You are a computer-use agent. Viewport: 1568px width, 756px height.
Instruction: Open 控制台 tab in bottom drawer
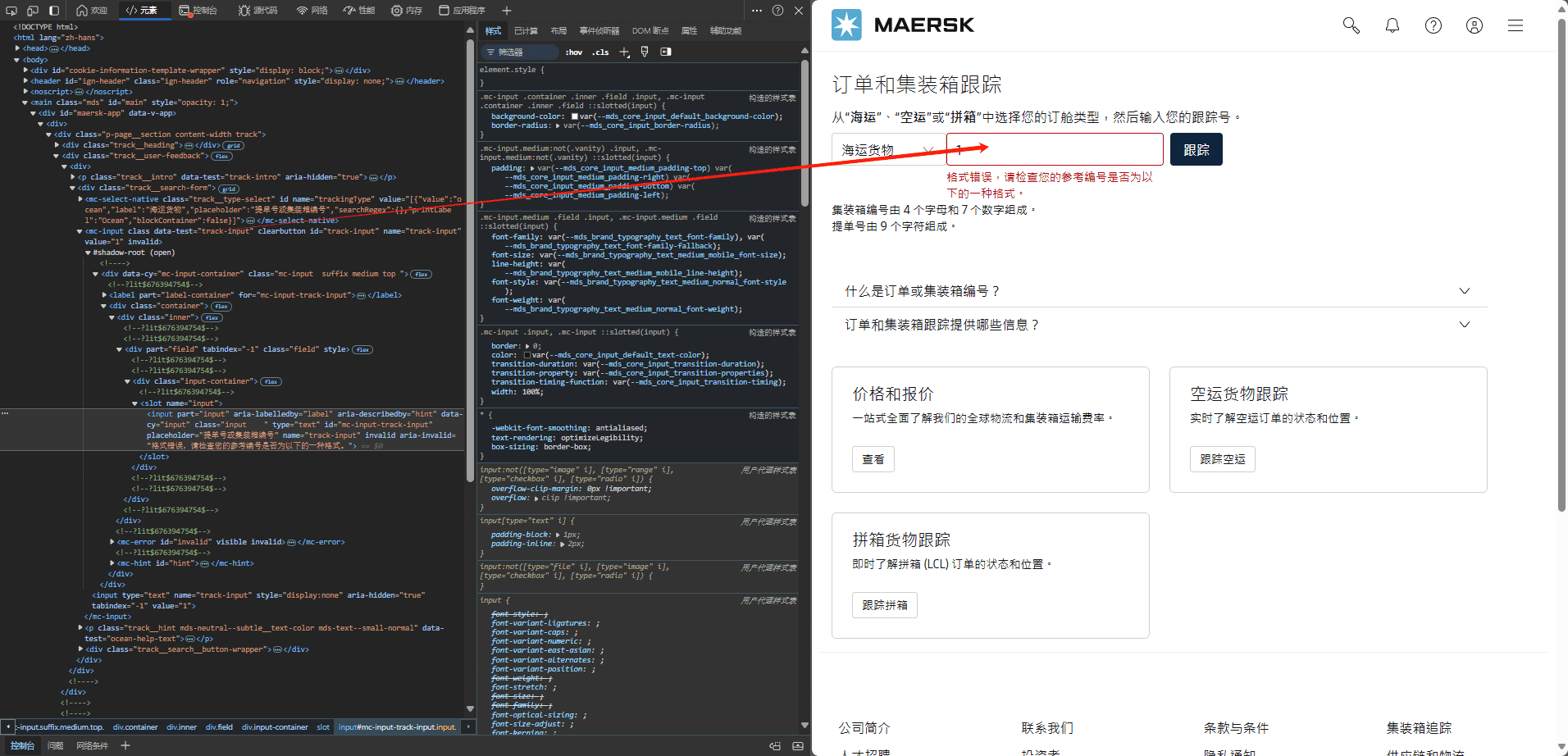click(x=23, y=745)
